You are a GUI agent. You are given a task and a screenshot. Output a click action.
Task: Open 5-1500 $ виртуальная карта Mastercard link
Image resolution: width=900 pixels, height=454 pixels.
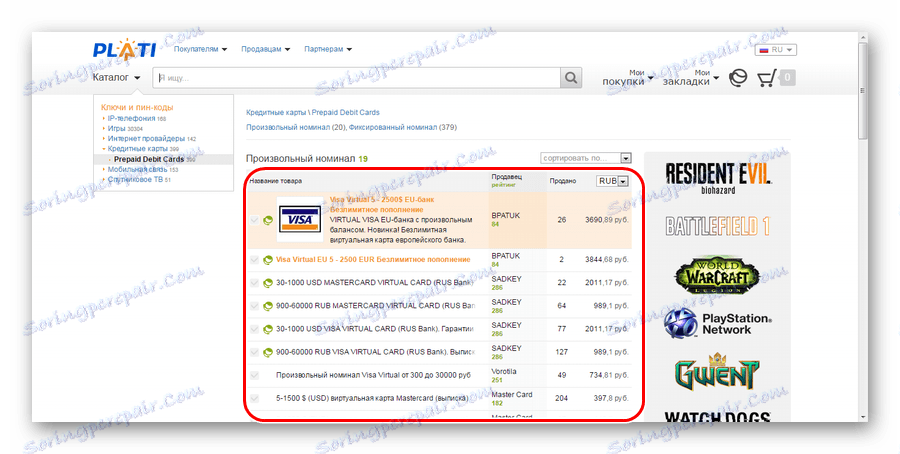pyautogui.click(x=372, y=398)
